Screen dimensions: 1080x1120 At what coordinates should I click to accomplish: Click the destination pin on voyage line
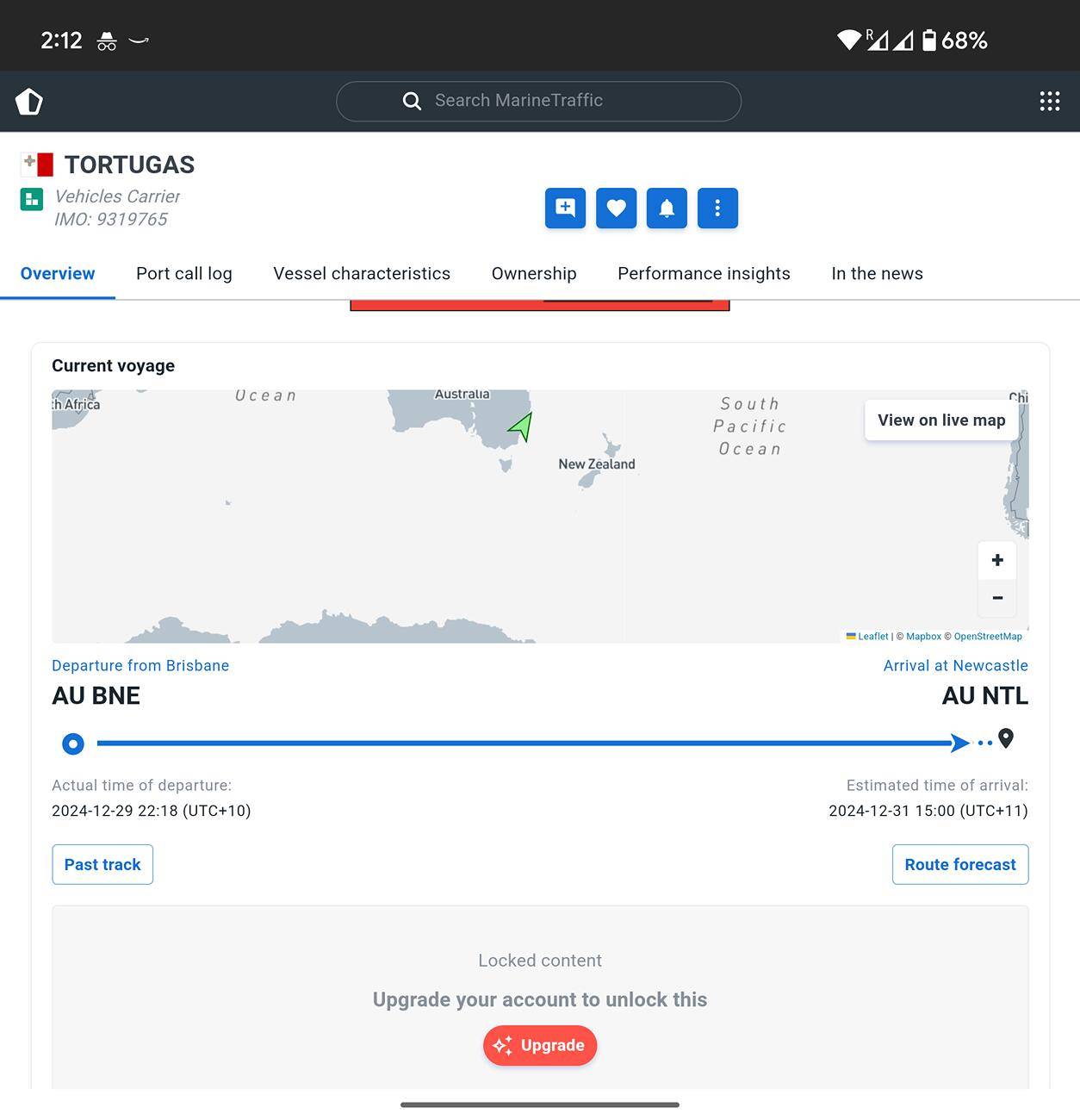coord(1006,739)
